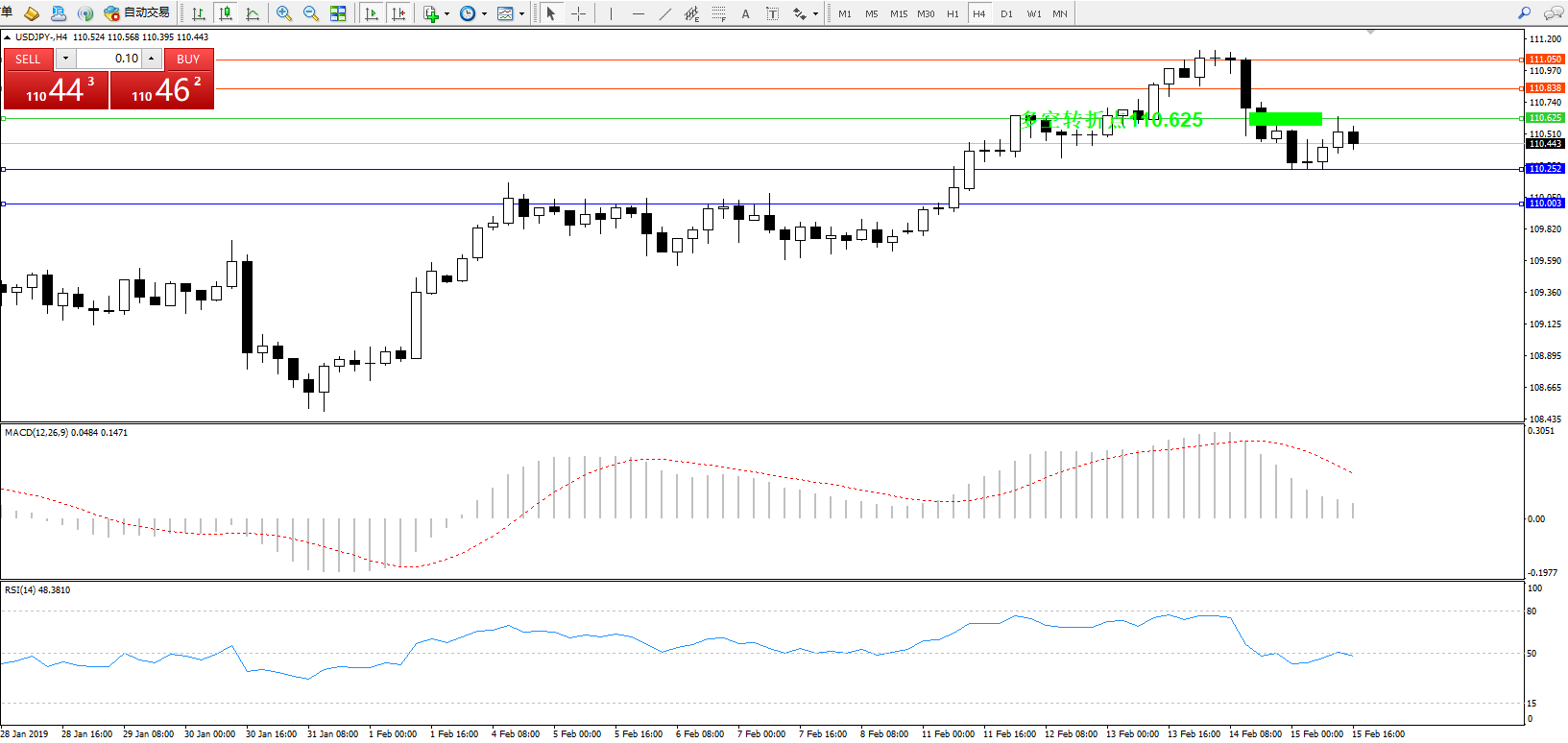
Task: Toggle chart auto scroll button
Action: coord(372,13)
